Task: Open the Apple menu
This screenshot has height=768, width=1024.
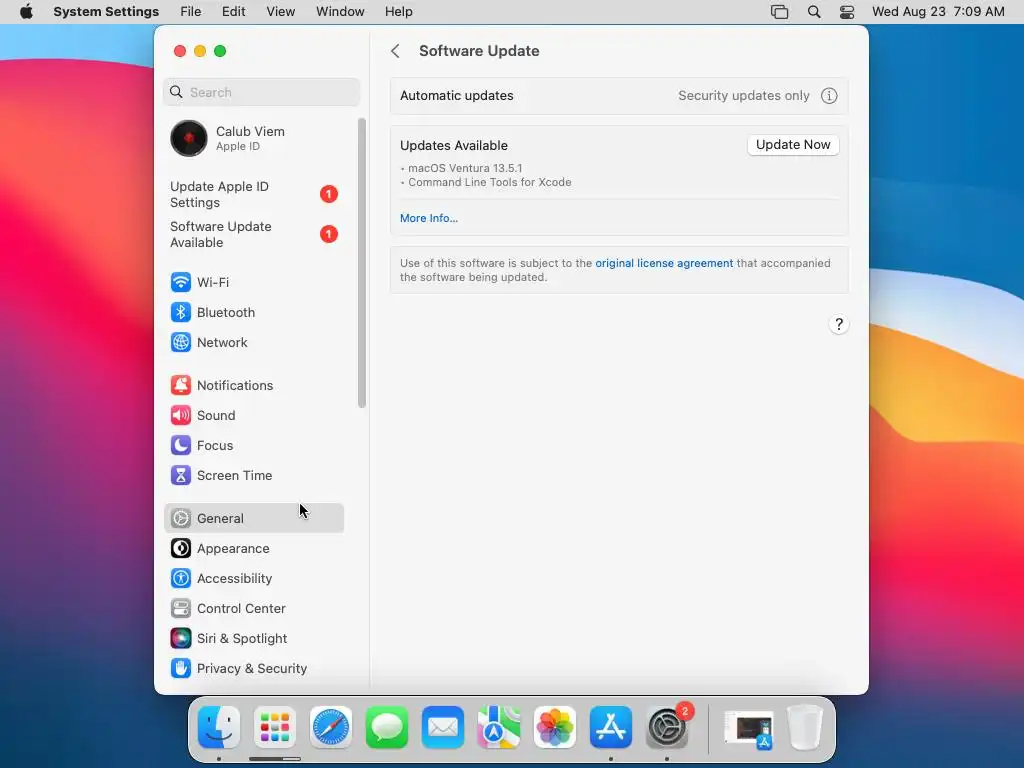Action: [x=26, y=12]
